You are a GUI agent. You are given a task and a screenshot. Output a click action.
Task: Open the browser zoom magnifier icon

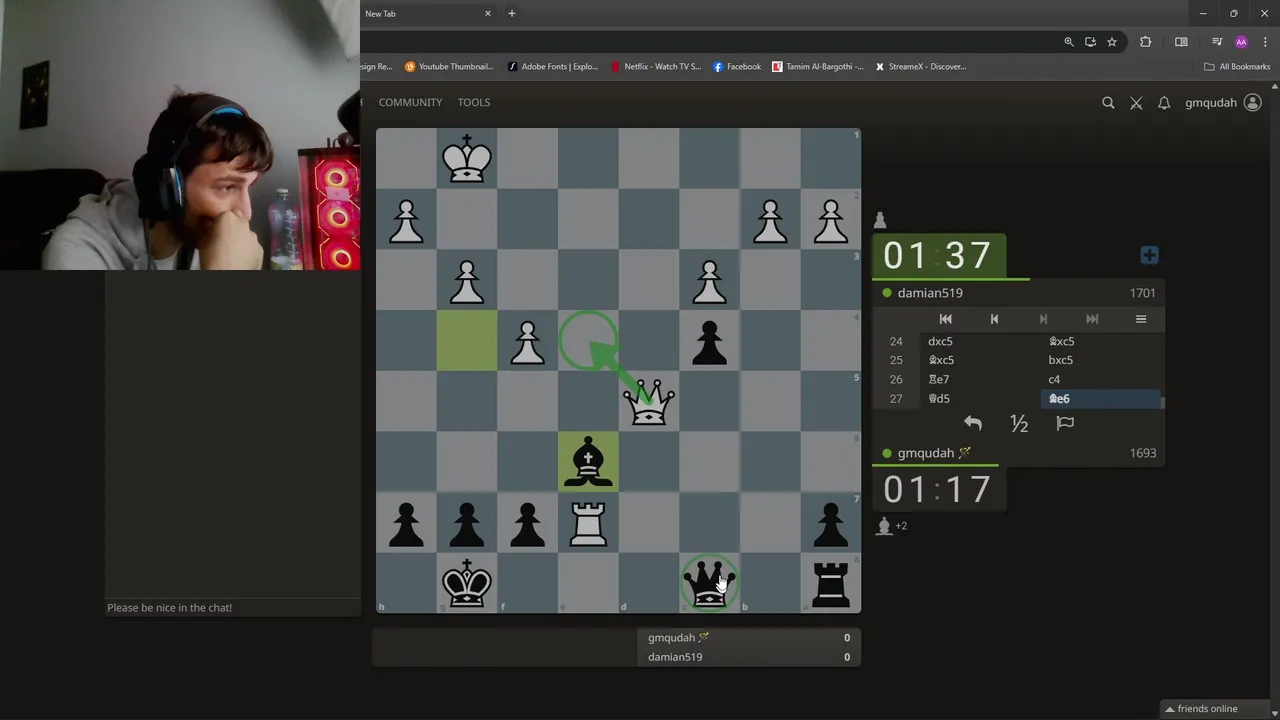pos(1069,42)
